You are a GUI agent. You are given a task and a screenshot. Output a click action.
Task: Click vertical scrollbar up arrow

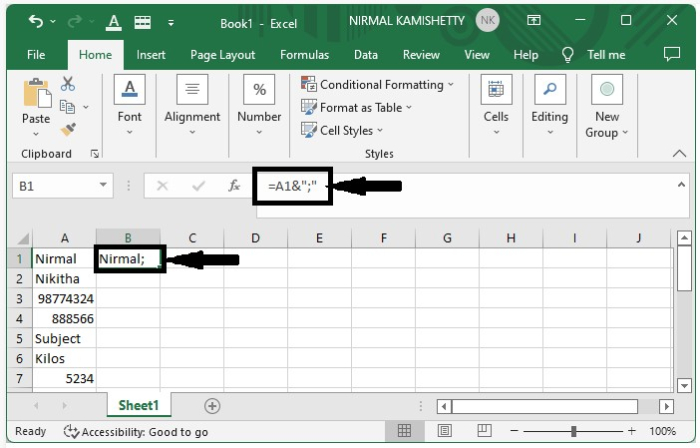click(684, 238)
